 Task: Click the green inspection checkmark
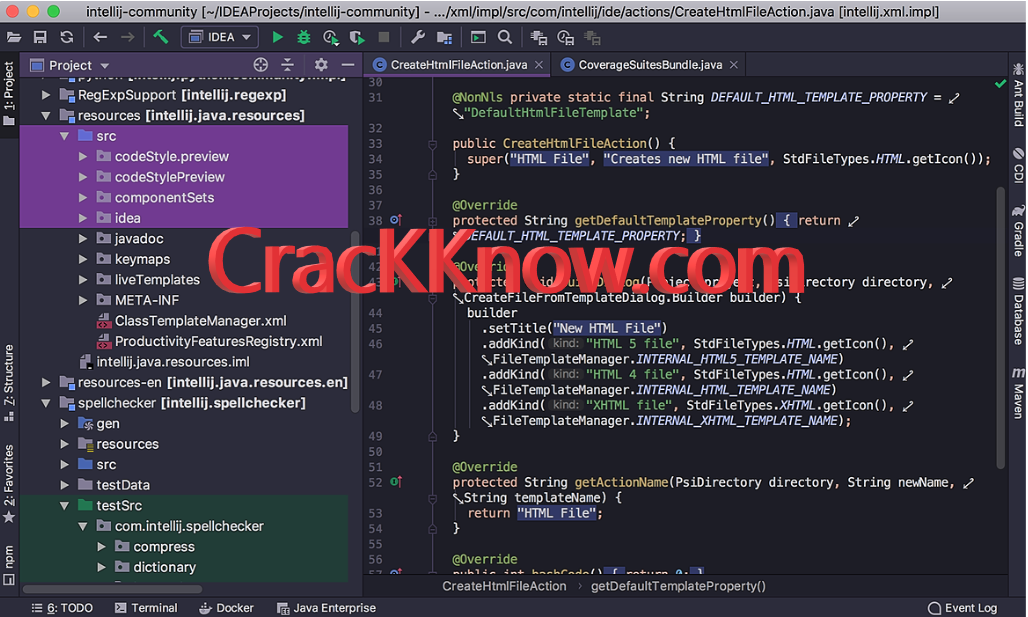[x=1000, y=83]
